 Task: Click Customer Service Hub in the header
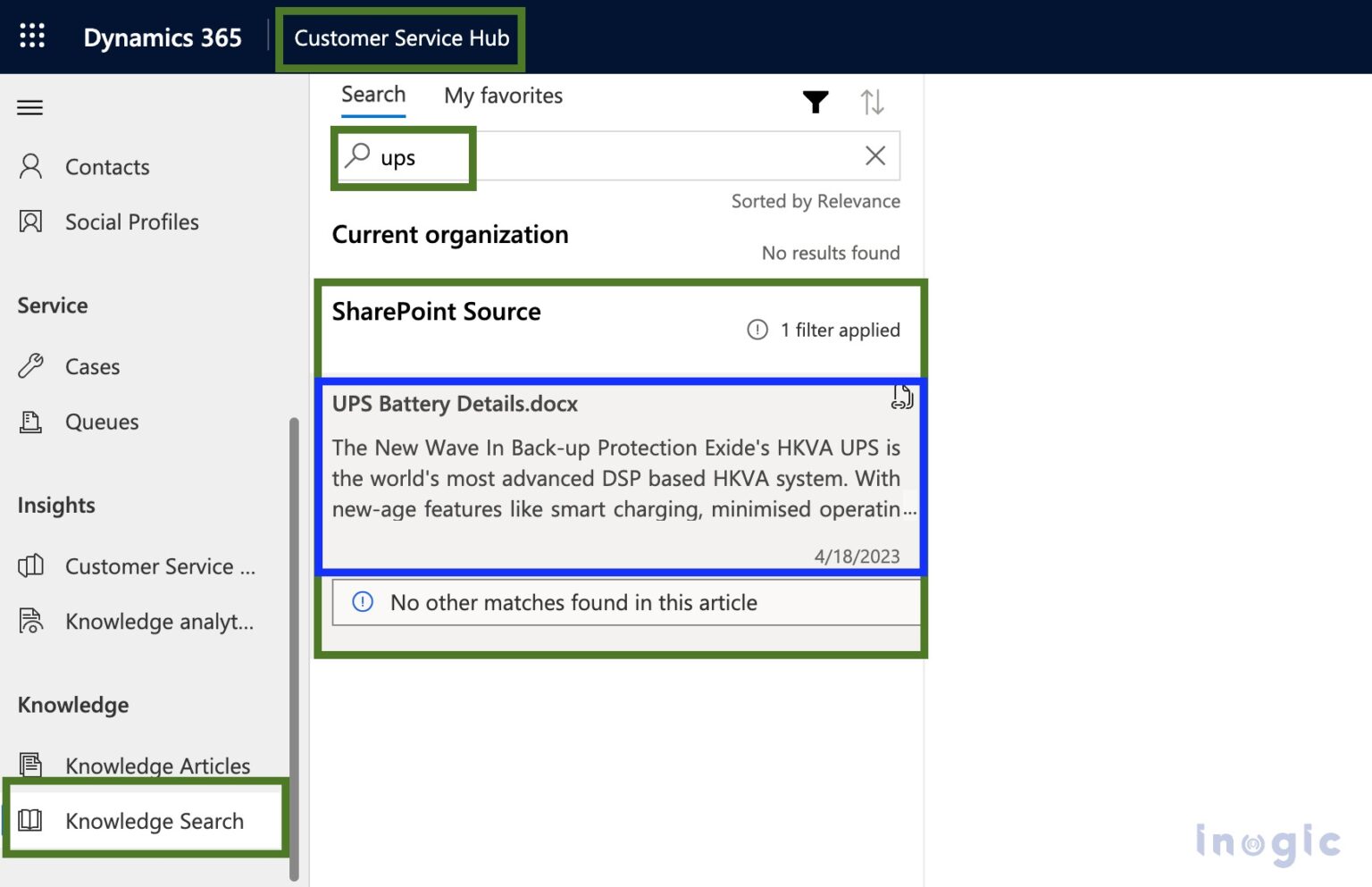(x=403, y=38)
